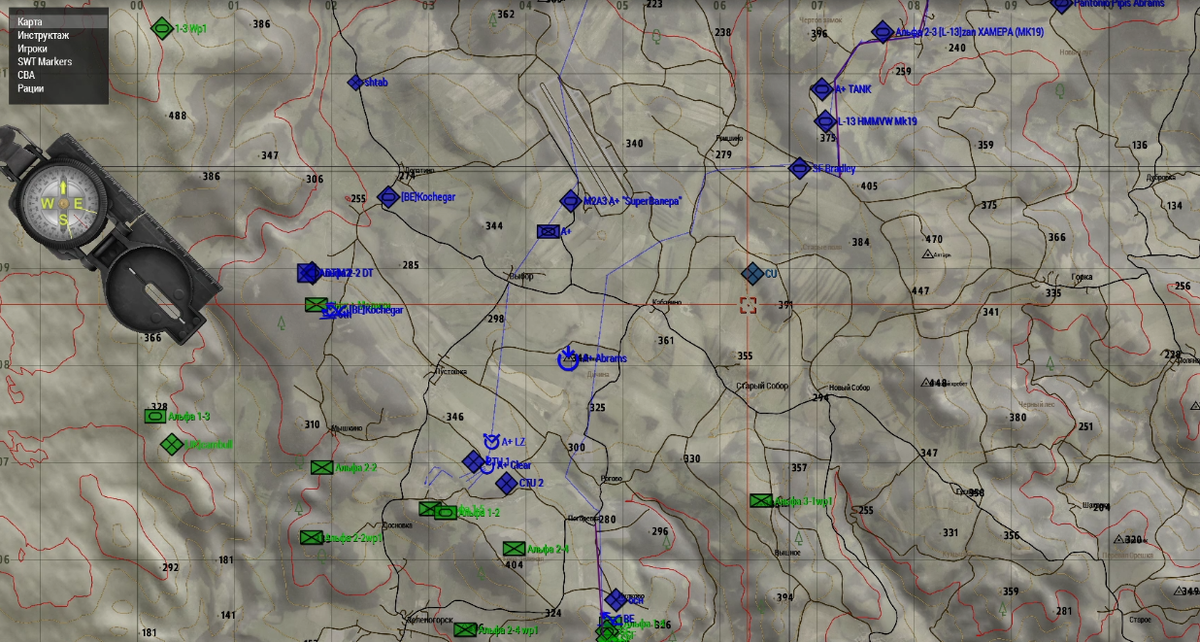
Task: Click the red map cursor reticle
Action: click(748, 305)
